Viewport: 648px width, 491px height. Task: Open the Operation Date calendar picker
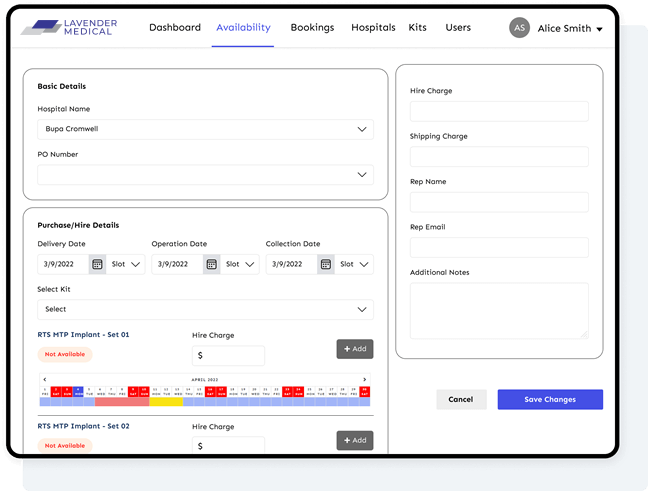pyautogui.click(x=212, y=264)
